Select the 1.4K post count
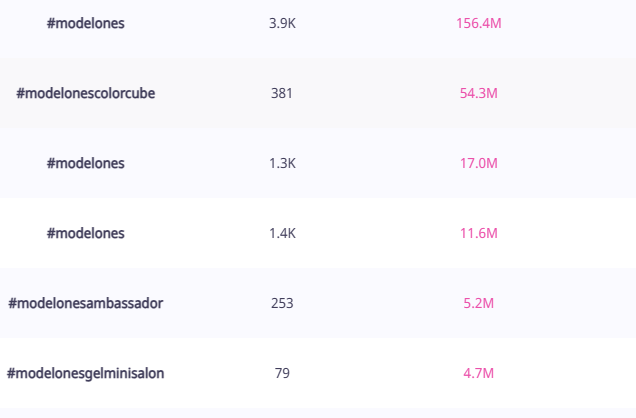The width and height of the screenshot is (636, 418). click(282, 233)
